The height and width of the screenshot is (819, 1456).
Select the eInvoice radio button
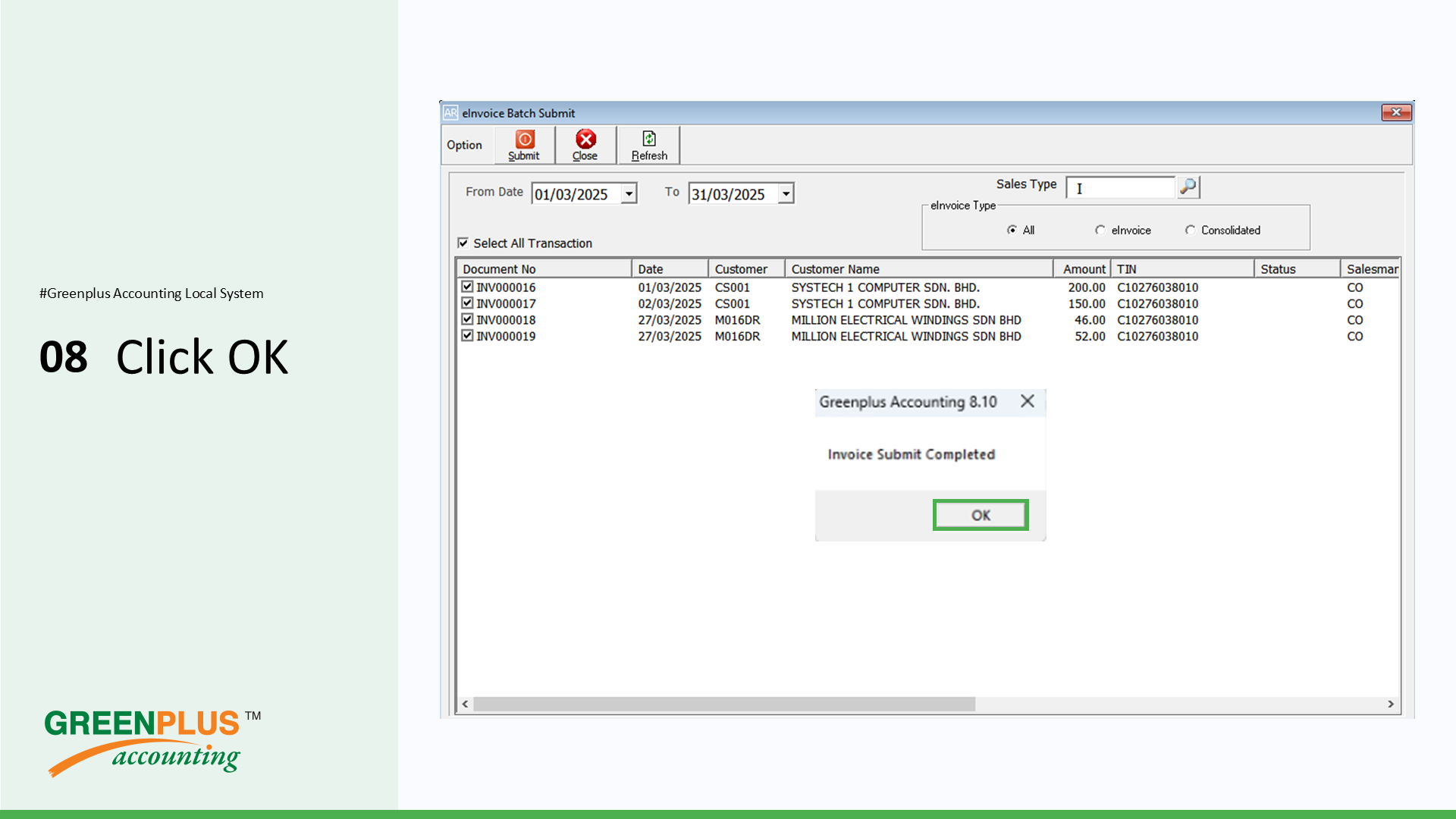pyautogui.click(x=1100, y=230)
